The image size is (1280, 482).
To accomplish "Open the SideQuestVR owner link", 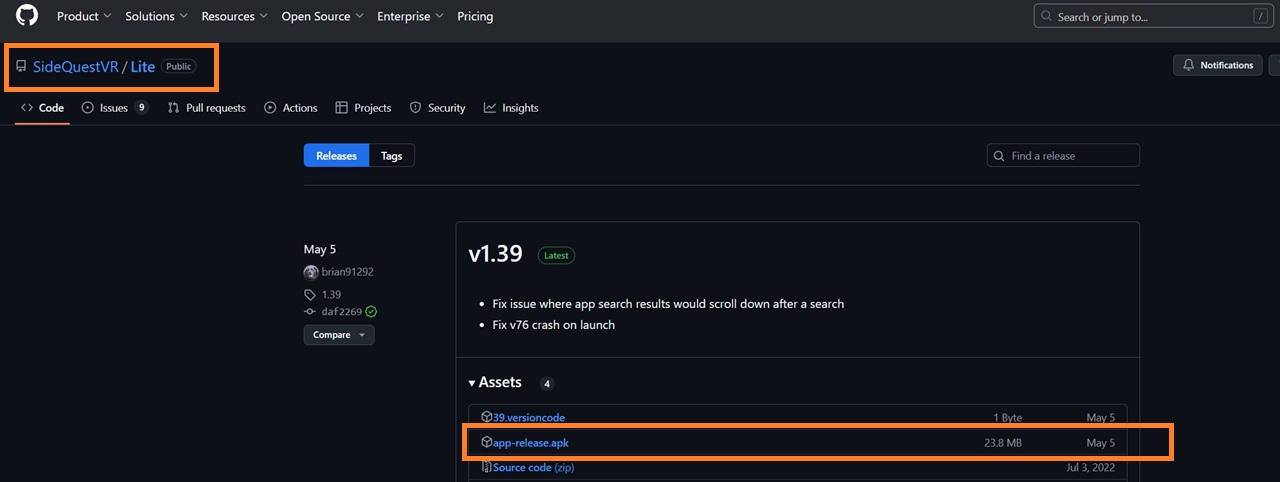I will click(x=75, y=66).
